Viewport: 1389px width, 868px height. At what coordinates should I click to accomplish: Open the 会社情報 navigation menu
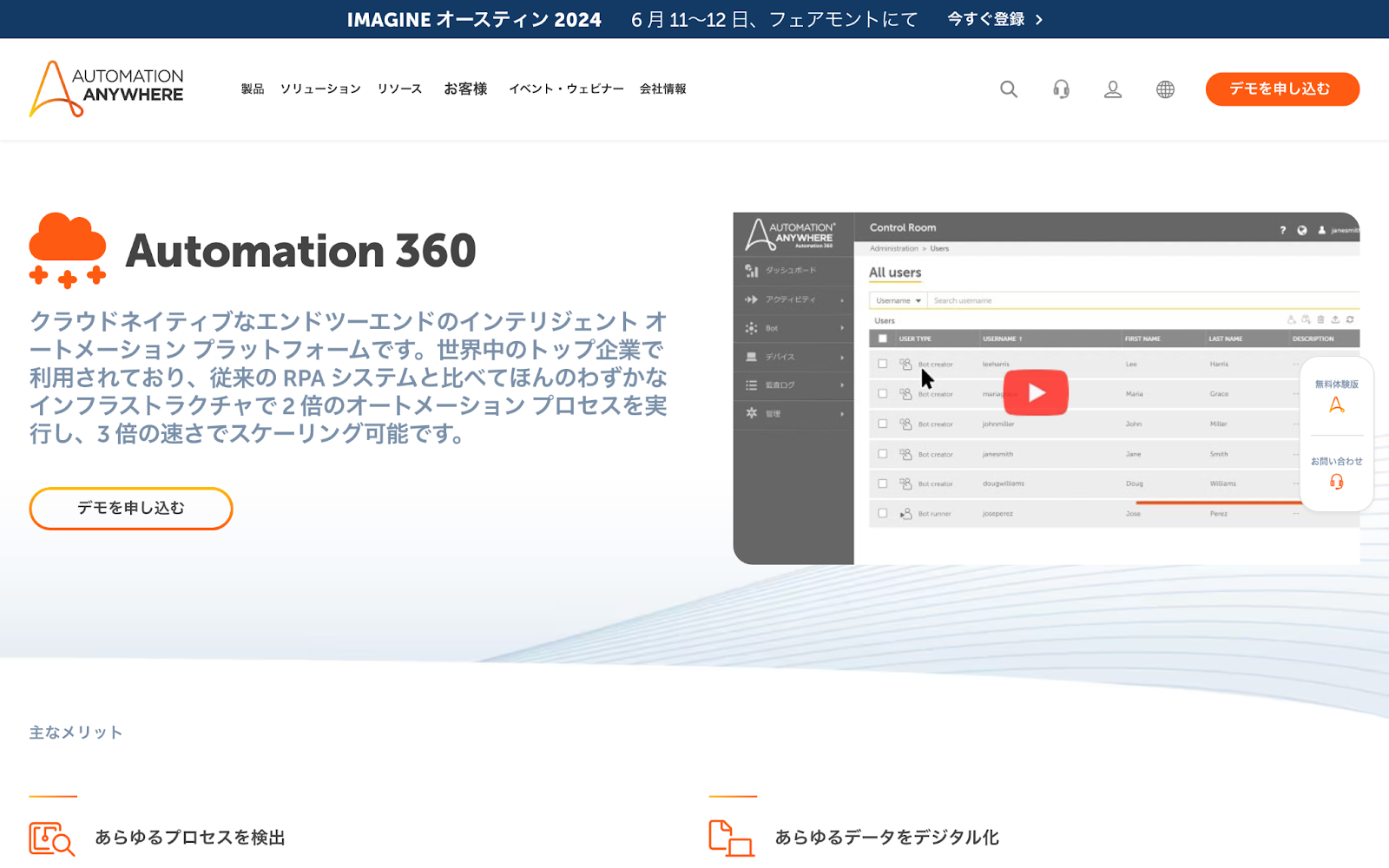663,89
